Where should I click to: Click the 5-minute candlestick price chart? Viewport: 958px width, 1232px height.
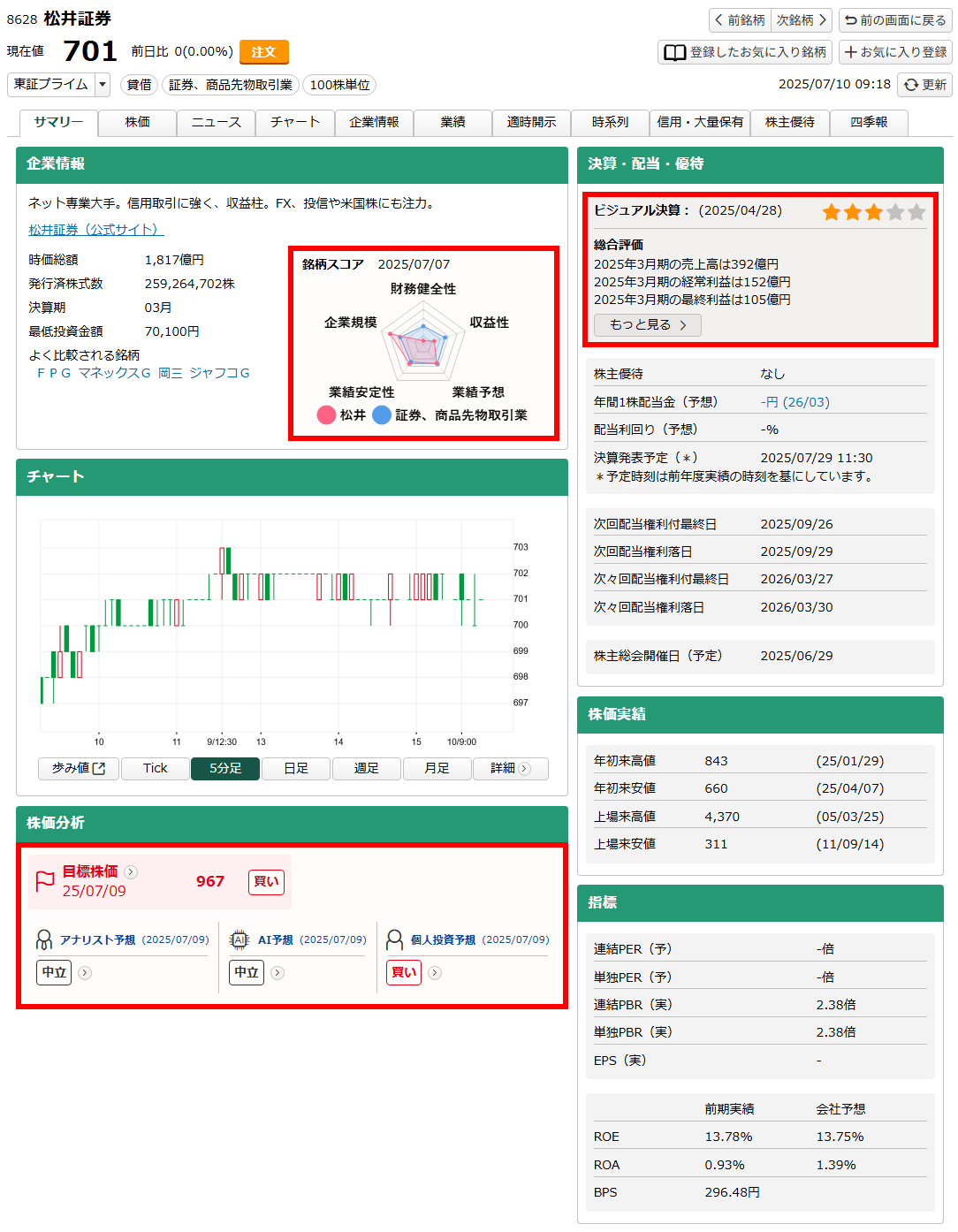[x=277, y=626]
